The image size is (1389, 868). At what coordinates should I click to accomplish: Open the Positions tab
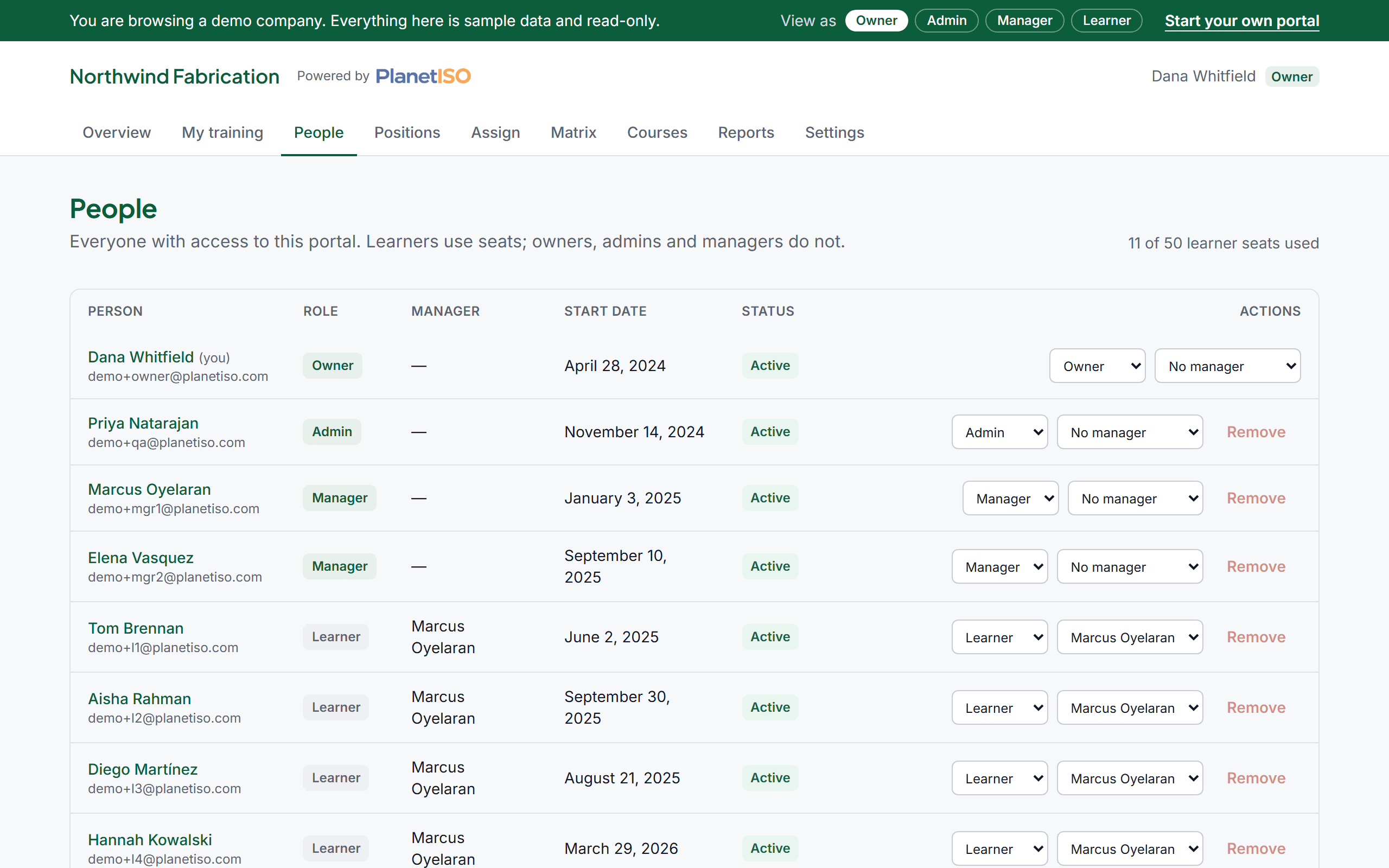(x=407, y=132)
